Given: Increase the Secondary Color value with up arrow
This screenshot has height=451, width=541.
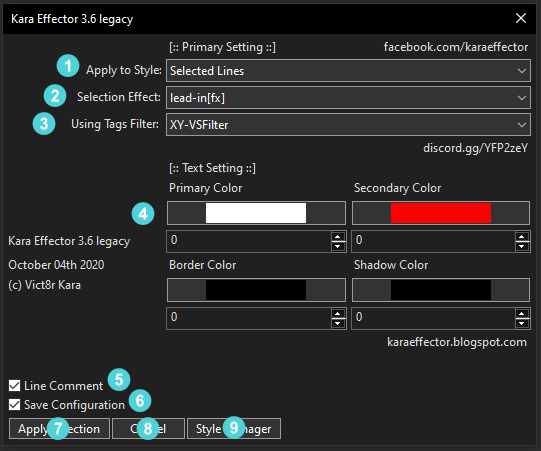Looking at the screenshot, I should [x=522, y=237].
